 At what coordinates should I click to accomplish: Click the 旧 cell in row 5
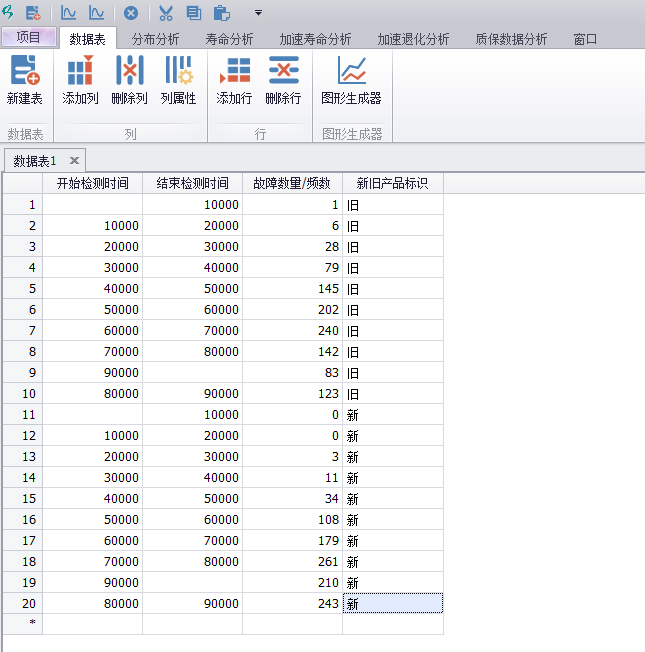point(393,289)
